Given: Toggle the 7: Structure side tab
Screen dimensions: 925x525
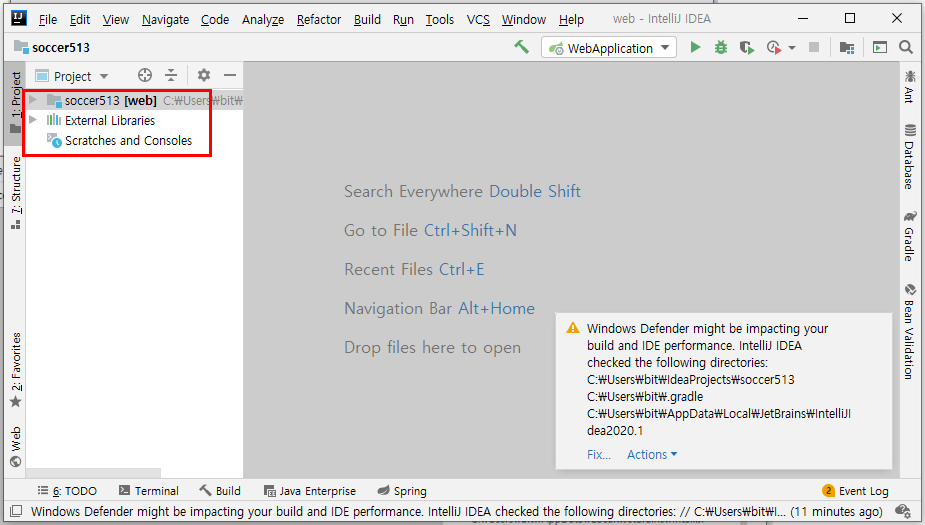Looking at the screenshot, I should (15, 192).
